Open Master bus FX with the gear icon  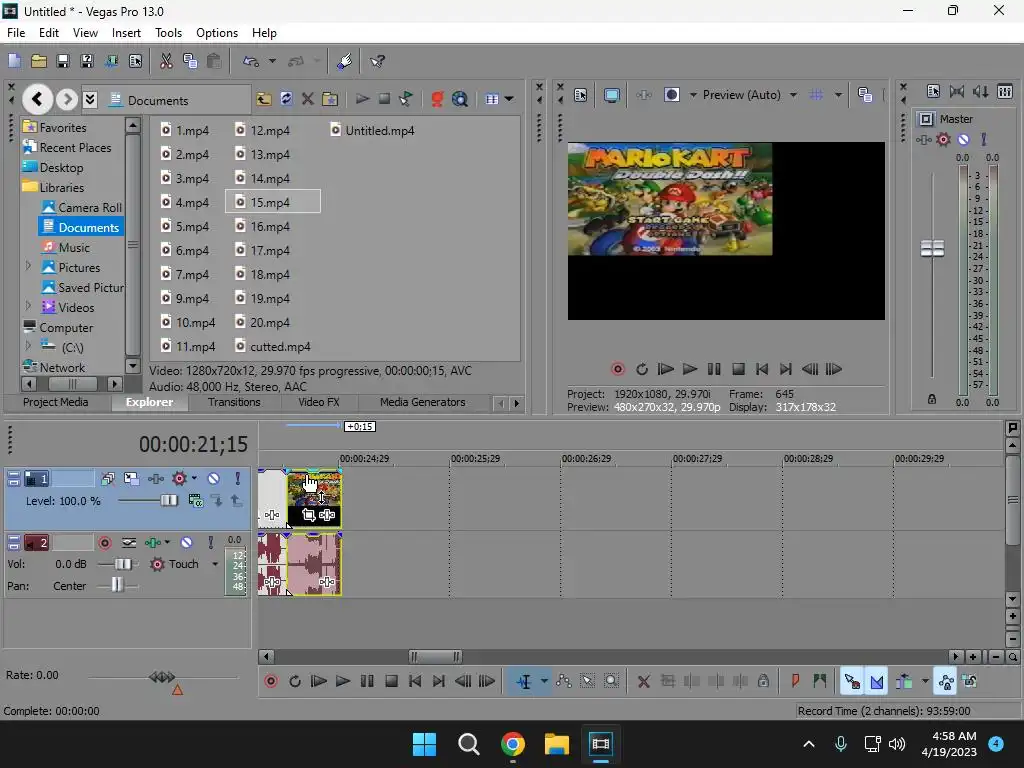click(x=943, y=139)
